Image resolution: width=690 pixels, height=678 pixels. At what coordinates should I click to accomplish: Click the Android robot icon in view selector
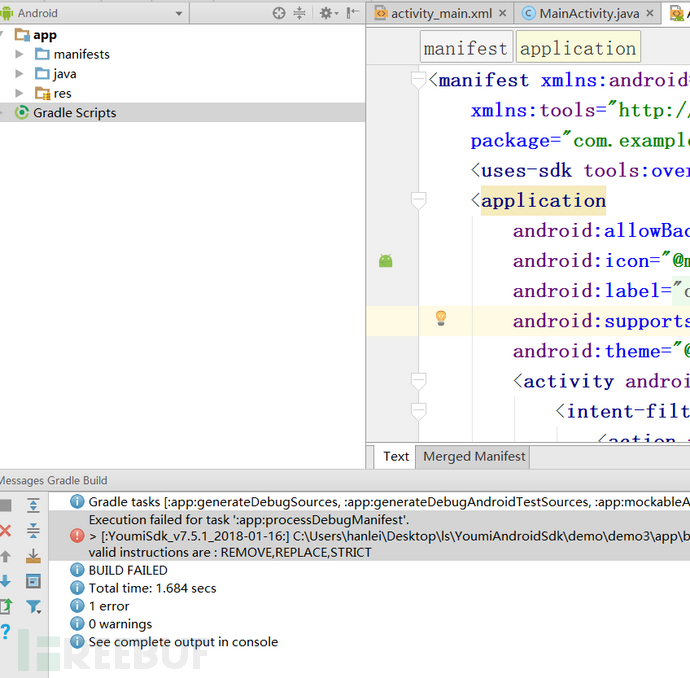[7, 13]
